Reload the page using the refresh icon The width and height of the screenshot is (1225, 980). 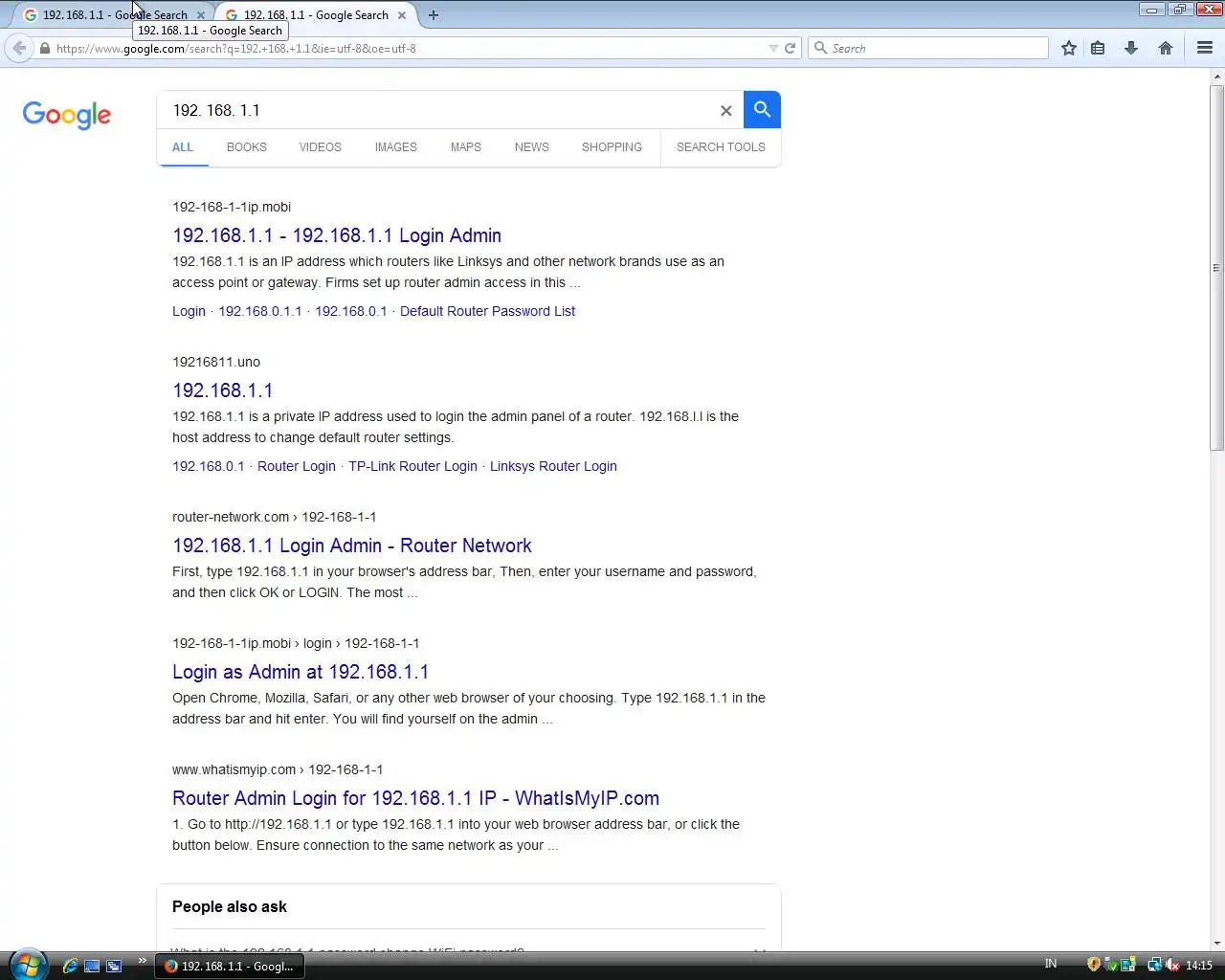click(x=791, y=48)
